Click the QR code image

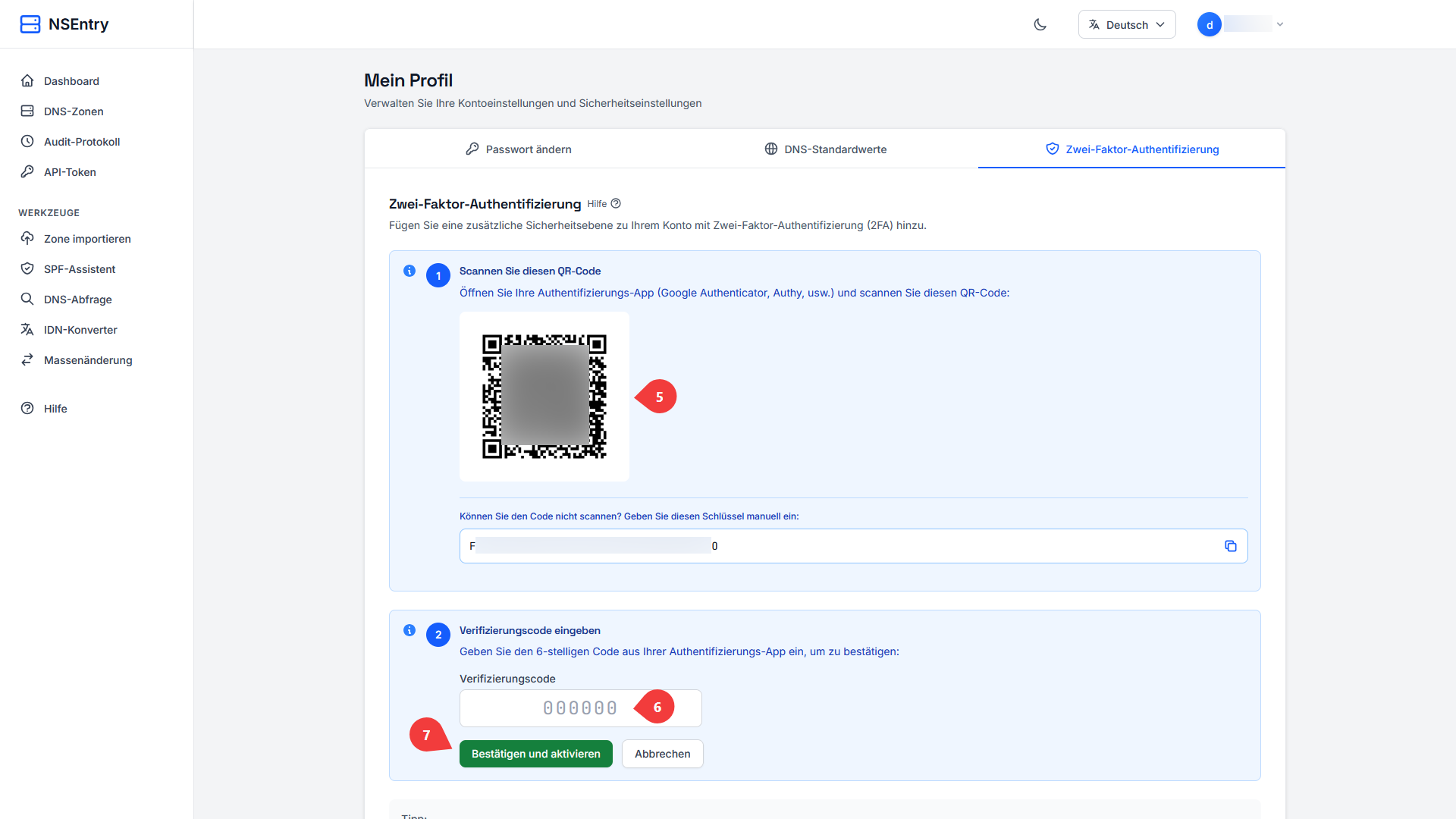coord(544,397)
